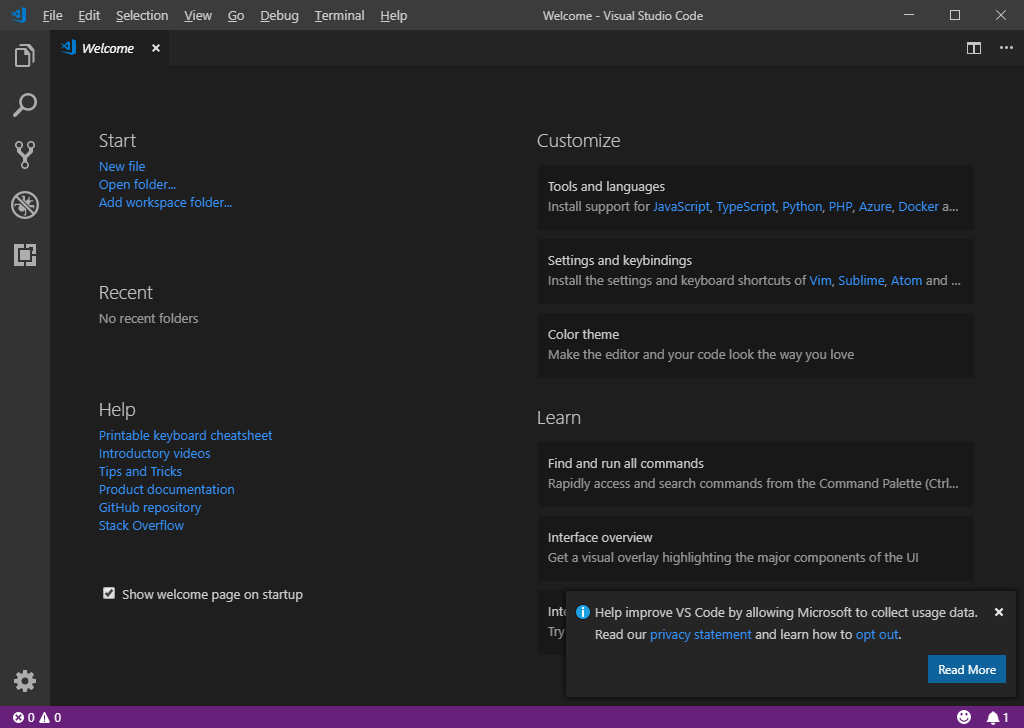1024x728 pixels.
Task: Click the split editor icon
Action: 974,48
